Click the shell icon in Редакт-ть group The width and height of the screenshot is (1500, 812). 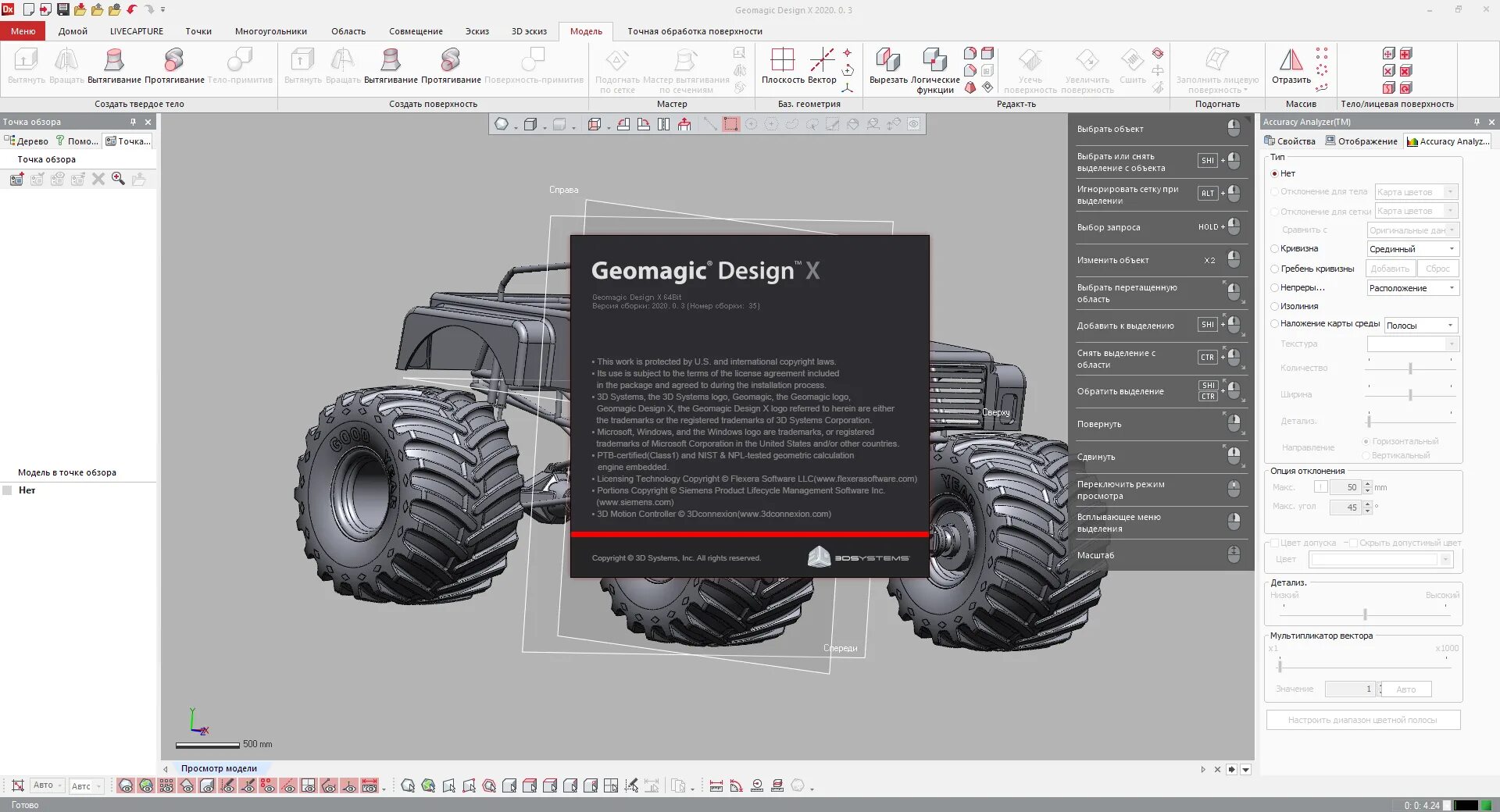click(x=987, y=53)
